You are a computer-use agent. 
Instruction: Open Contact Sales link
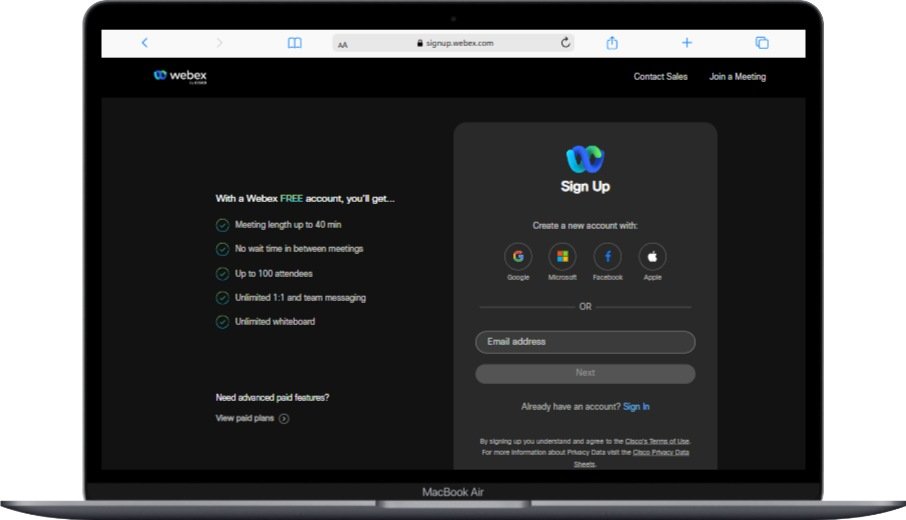(x=660, y=76)
